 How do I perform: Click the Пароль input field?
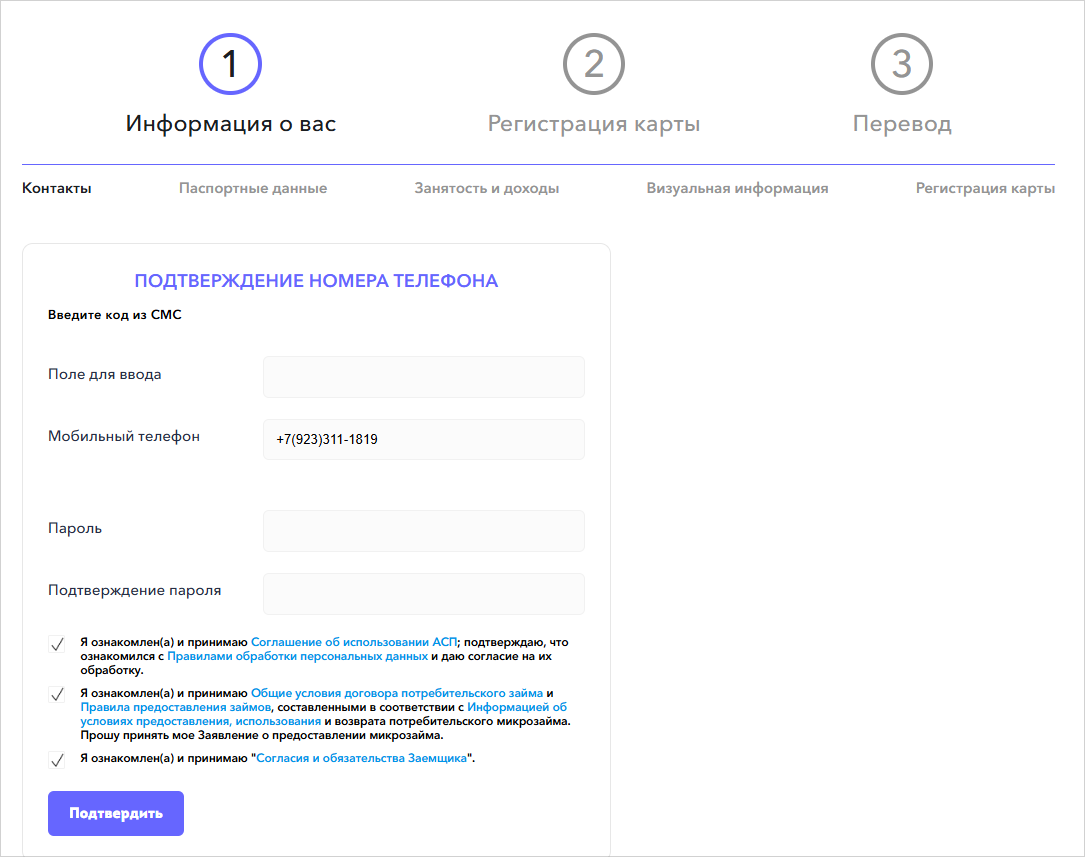click(x=423, y=531)
